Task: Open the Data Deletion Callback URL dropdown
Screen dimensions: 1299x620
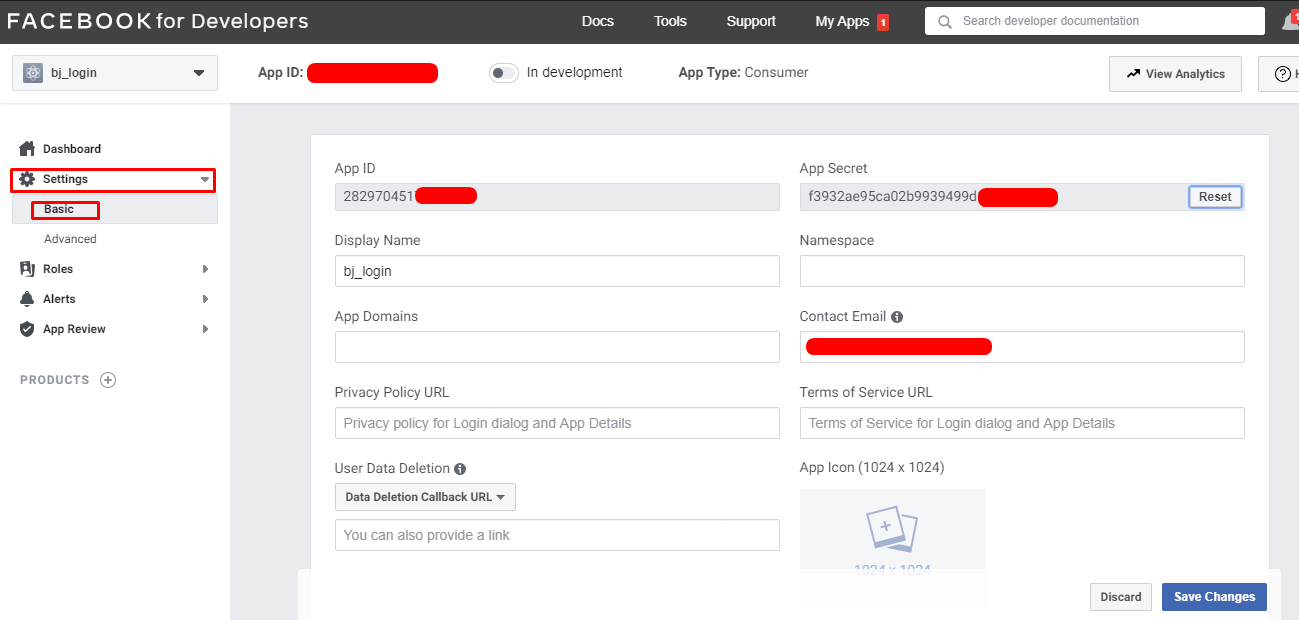Action: point(424,497)
